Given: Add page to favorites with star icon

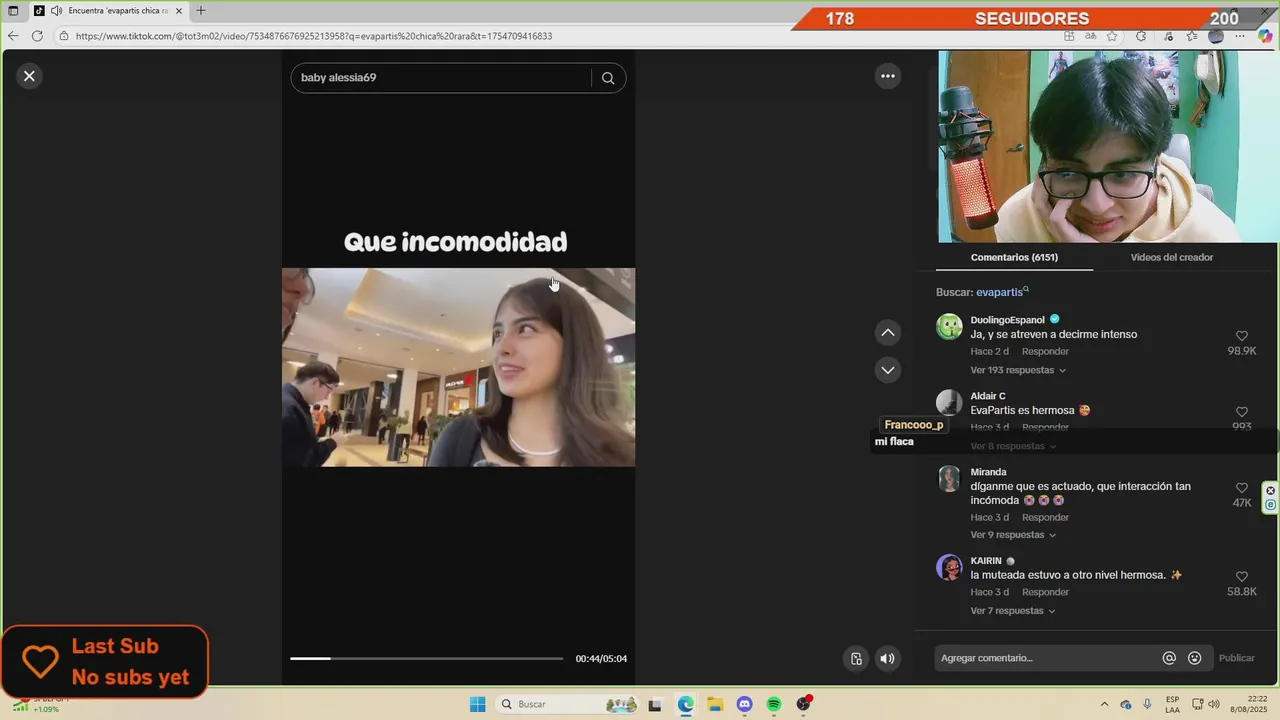Looking at the screenshot, I should click(1112, 36).
